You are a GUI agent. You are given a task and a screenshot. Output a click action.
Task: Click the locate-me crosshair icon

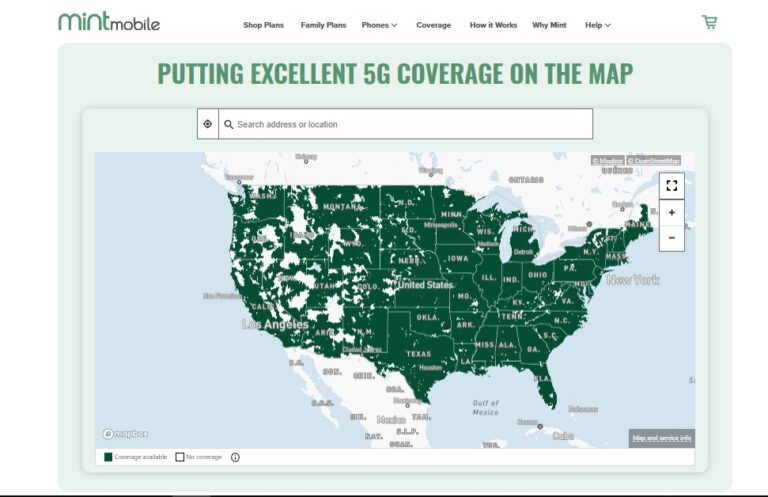pyautogui.click(x=208, y=124)
